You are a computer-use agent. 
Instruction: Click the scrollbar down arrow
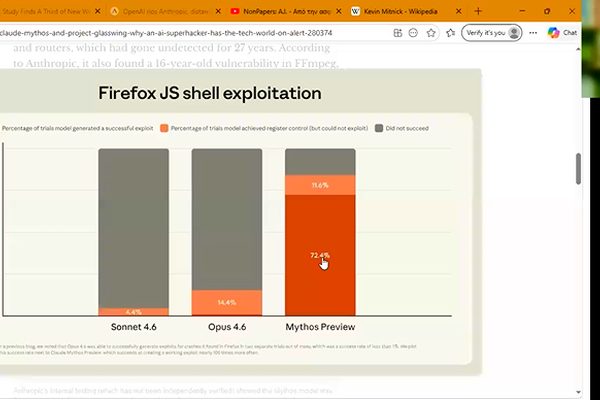coord(578,392)
